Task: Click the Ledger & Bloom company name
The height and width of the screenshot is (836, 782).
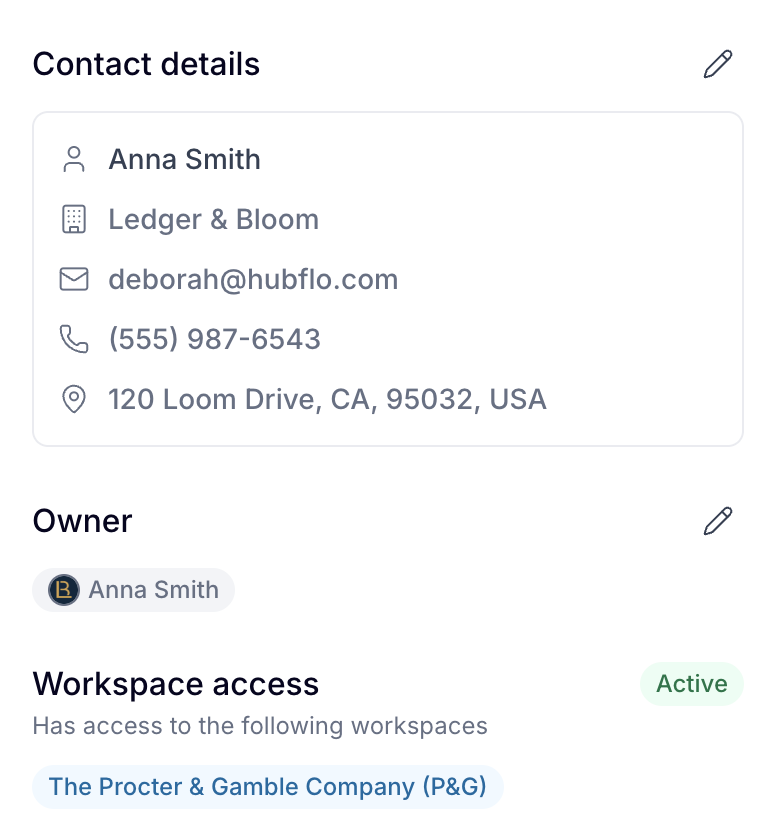Action: pyautogui.click(x=213, y=219)
